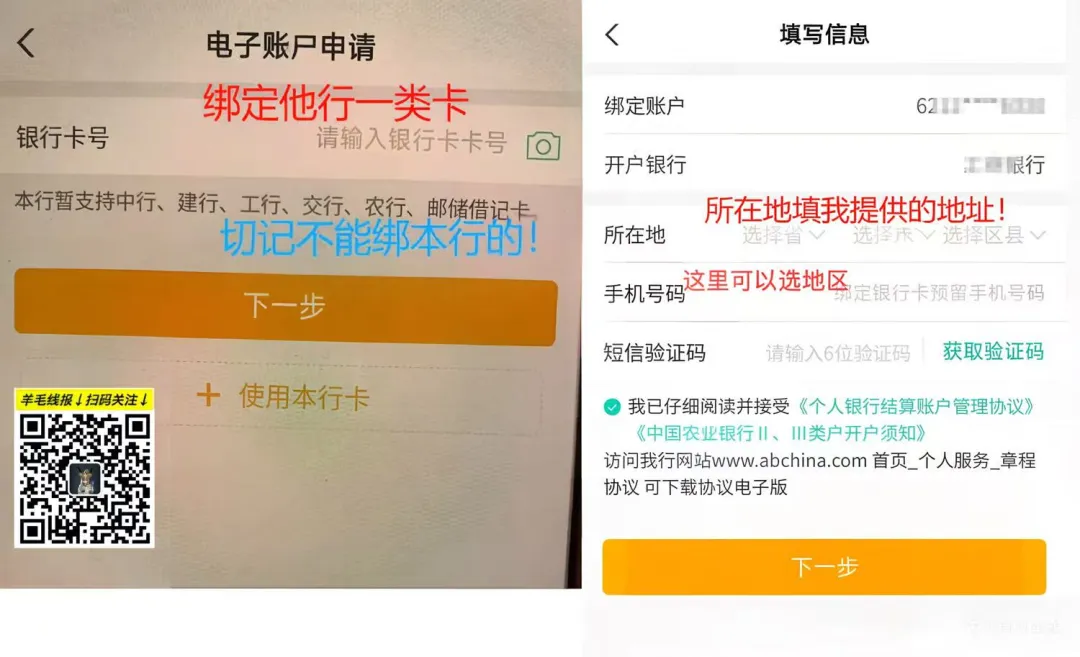Tap 获取验证码 to request SMS code

point(993,351)
